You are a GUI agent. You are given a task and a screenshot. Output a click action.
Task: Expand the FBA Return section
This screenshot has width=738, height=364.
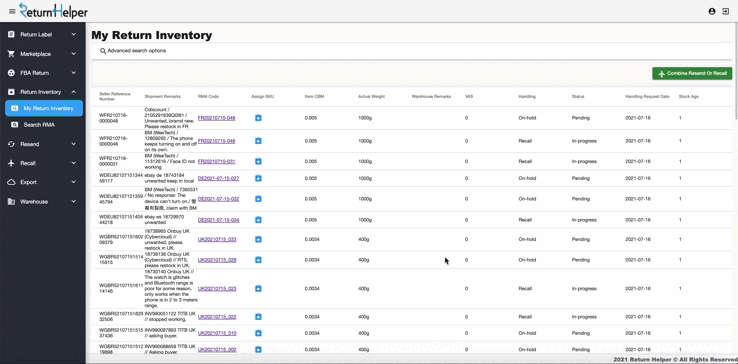pos(42,73)
